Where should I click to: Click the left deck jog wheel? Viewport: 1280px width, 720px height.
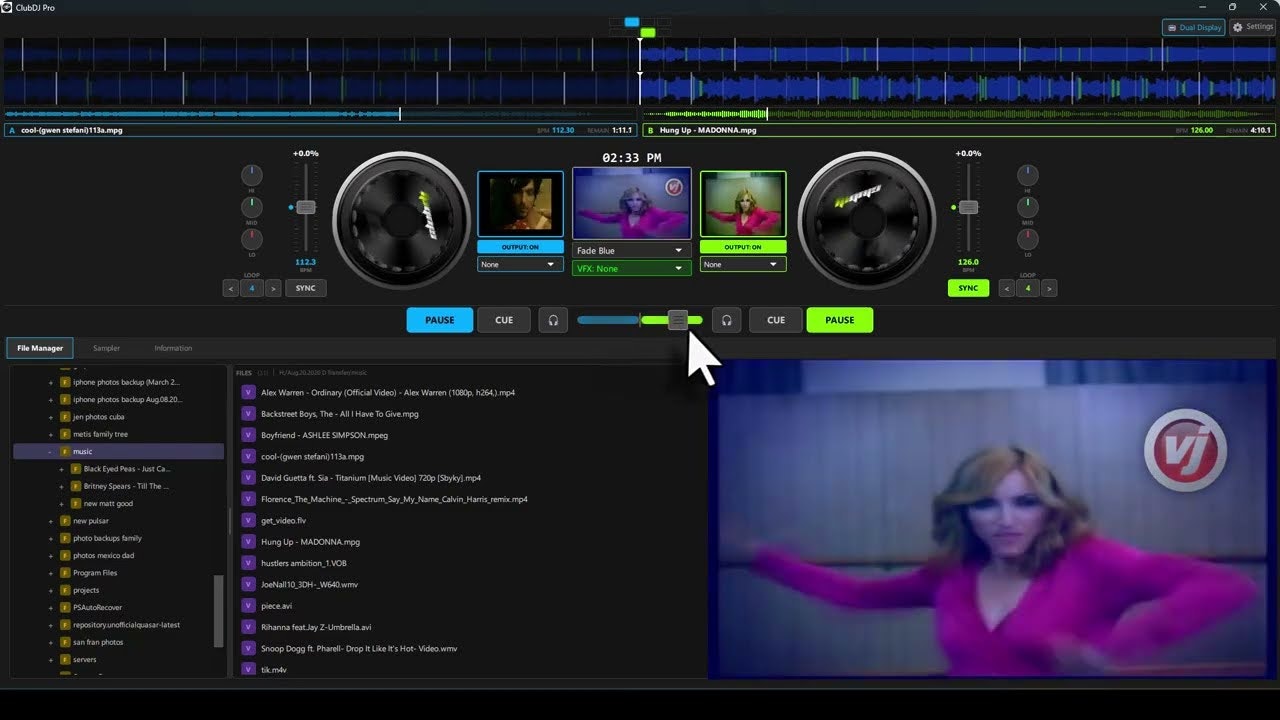pos(401,218)
